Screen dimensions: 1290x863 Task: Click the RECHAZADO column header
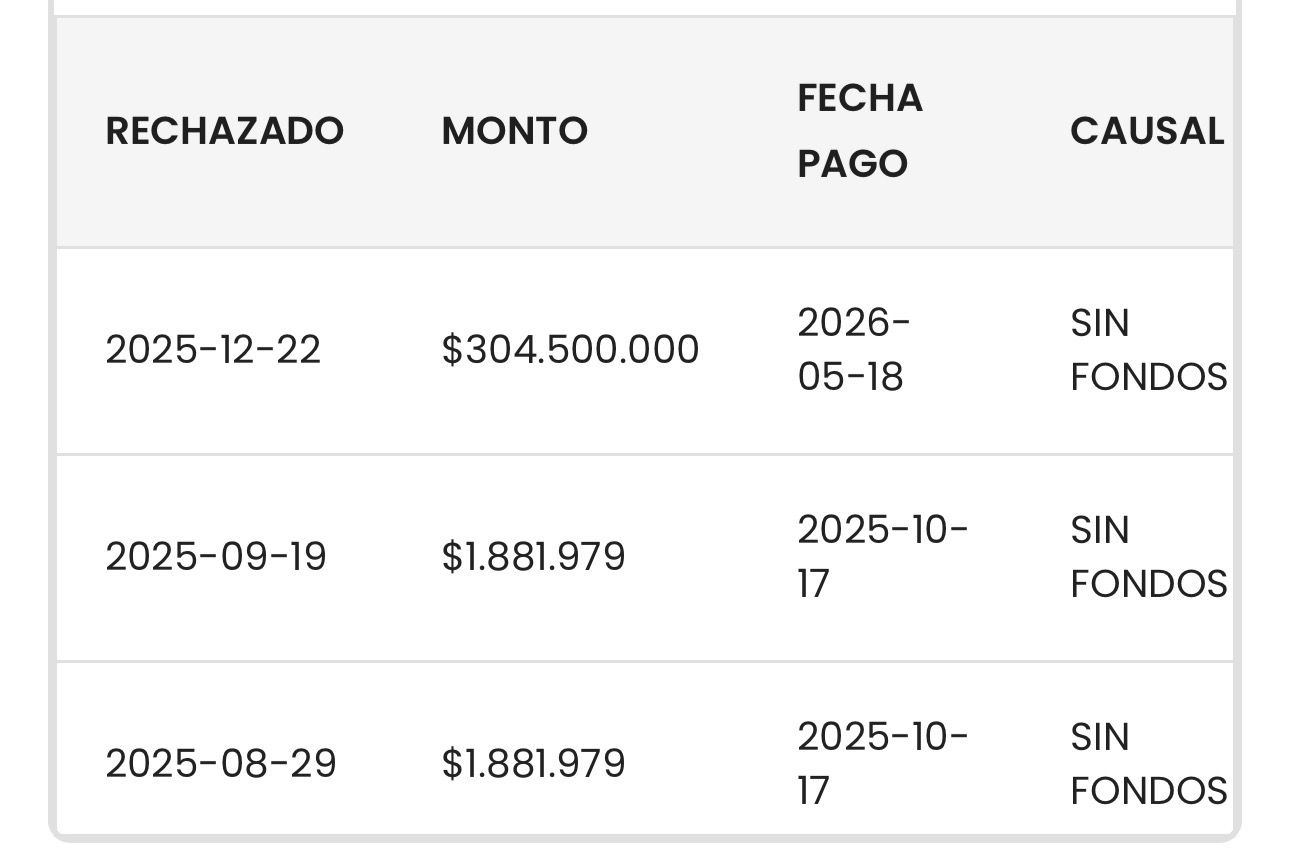pyautogui.click(x=225, y=131)
